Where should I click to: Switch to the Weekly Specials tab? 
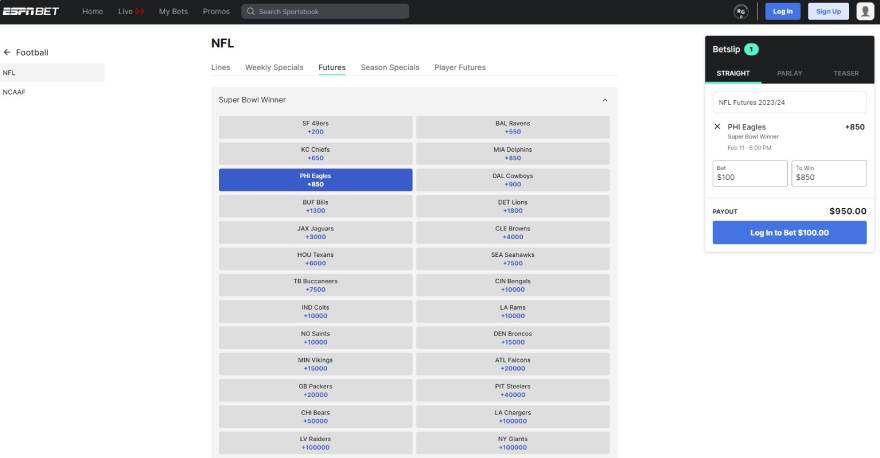pos(274,67)
